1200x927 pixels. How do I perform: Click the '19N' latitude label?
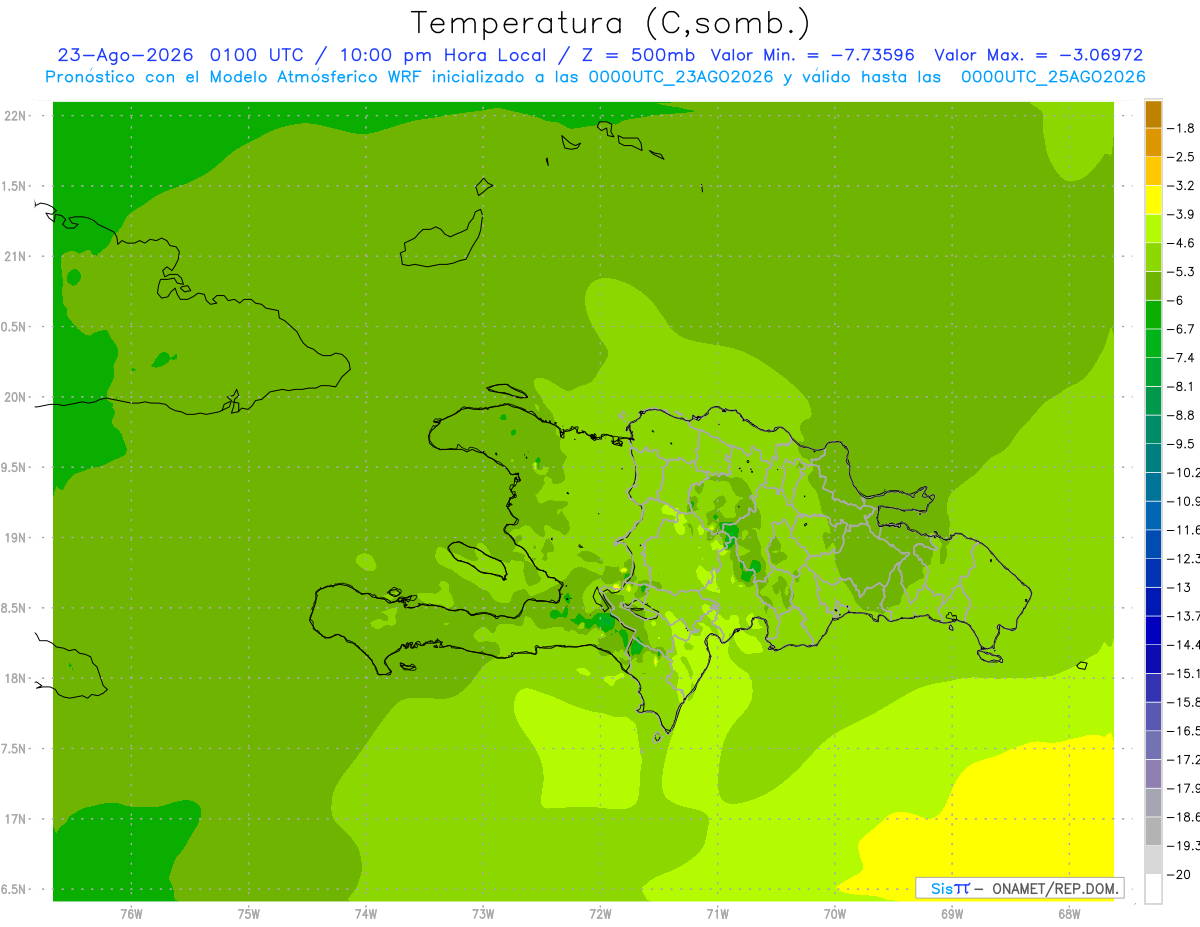15,538
